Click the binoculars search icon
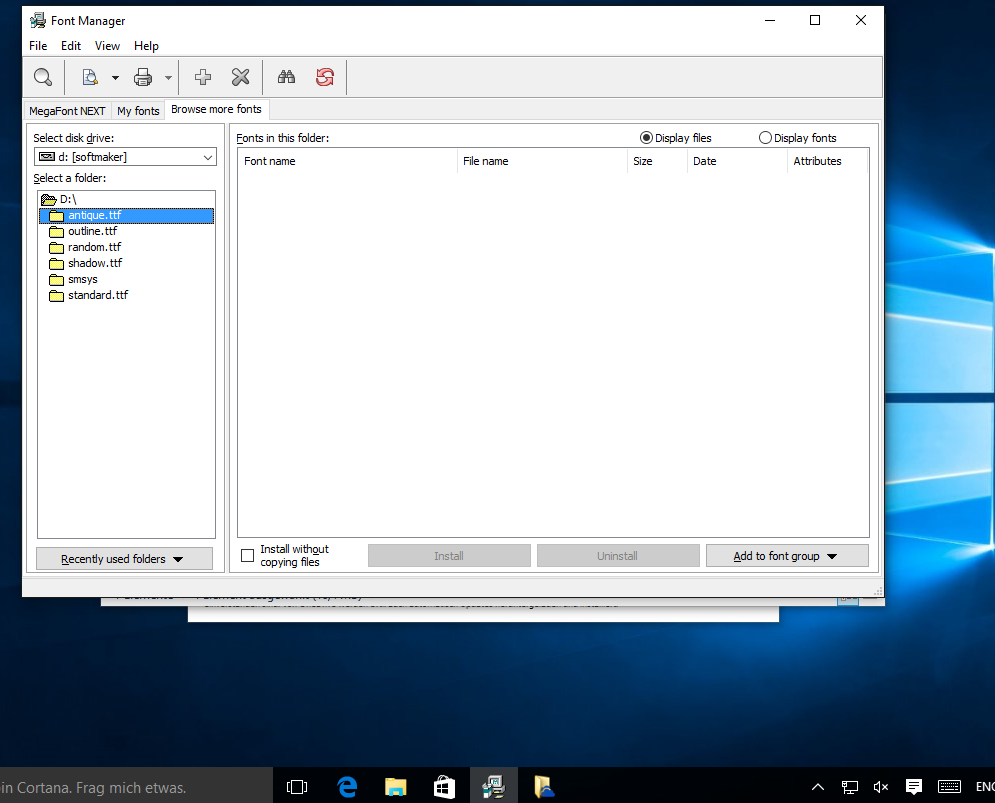Screen dimensions: 995x803 click(287, 77)
